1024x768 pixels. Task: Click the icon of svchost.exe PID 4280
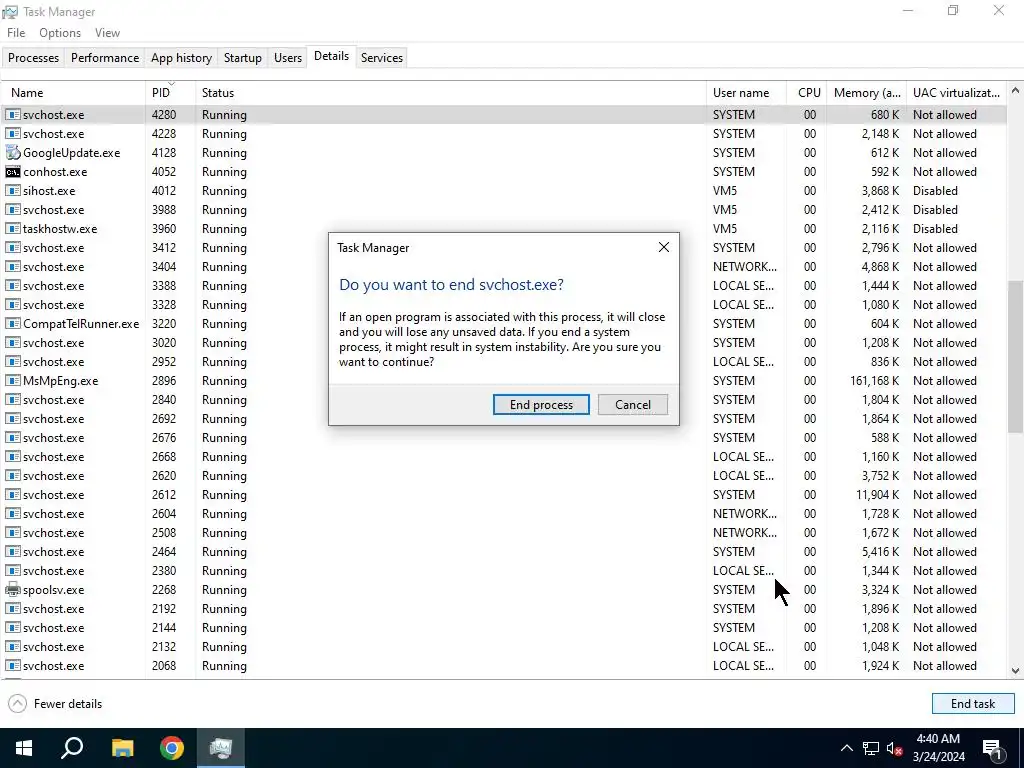12,115
